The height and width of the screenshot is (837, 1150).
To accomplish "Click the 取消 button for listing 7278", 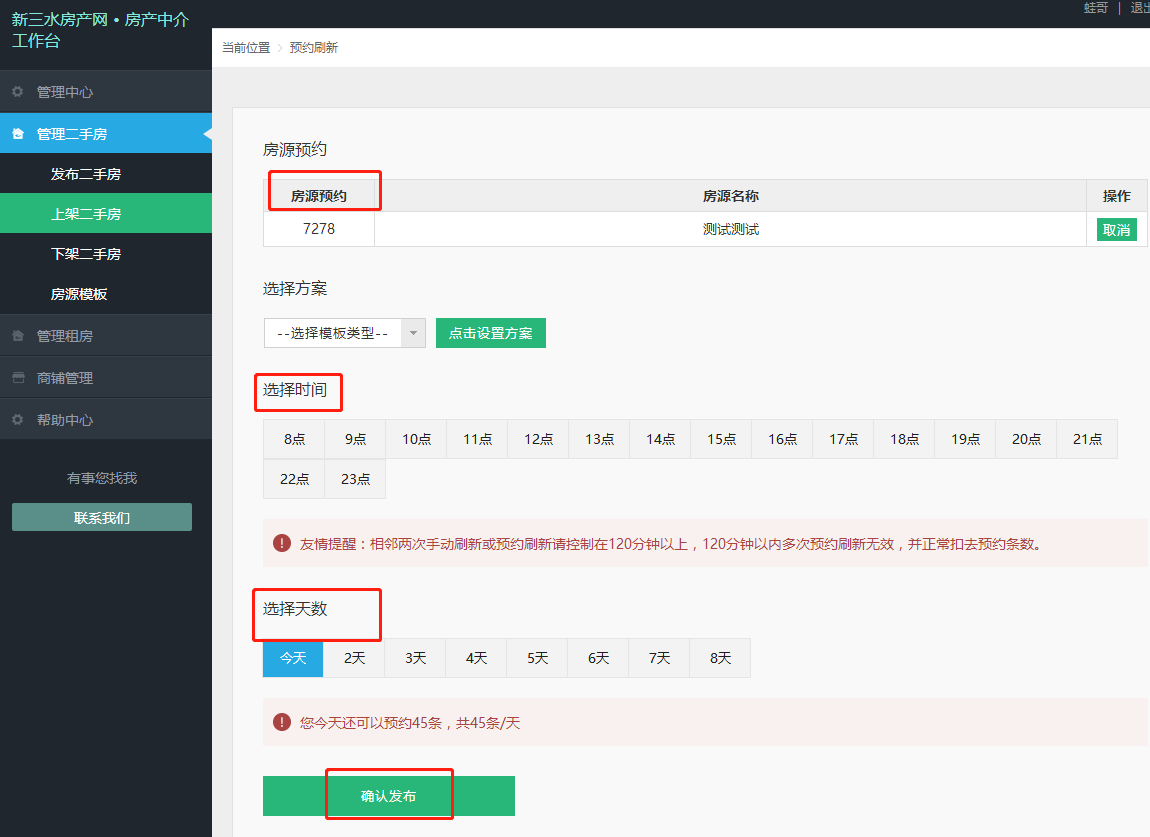I will [x=1116, y=230].
